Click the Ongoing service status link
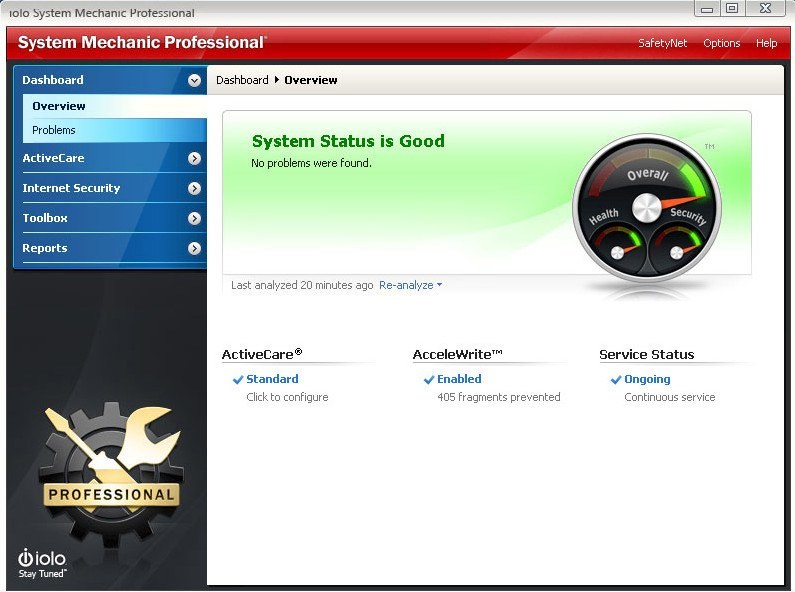The height and width of the screenshot is (592, 795). click(x=647, y=379)
